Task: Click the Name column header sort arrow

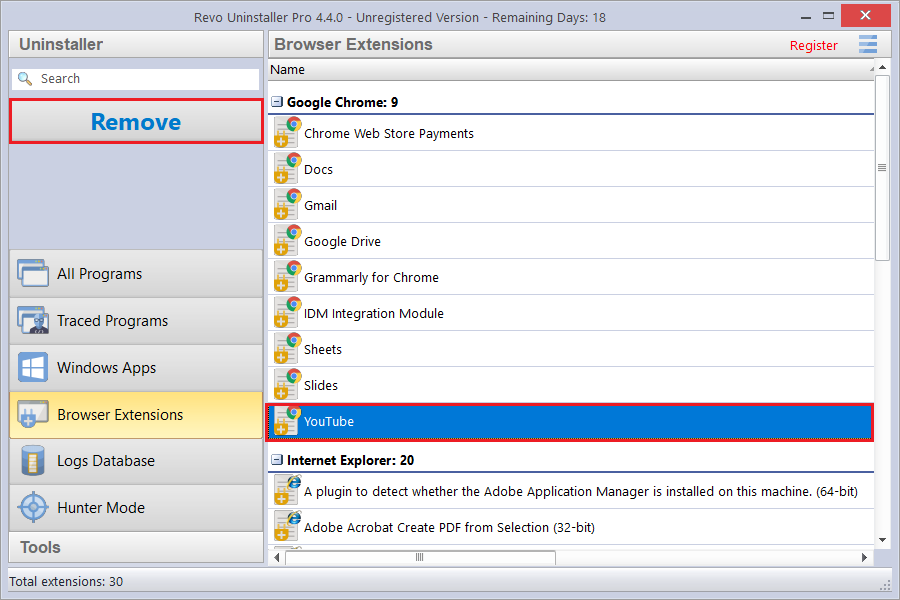Action: pos(871,69)
